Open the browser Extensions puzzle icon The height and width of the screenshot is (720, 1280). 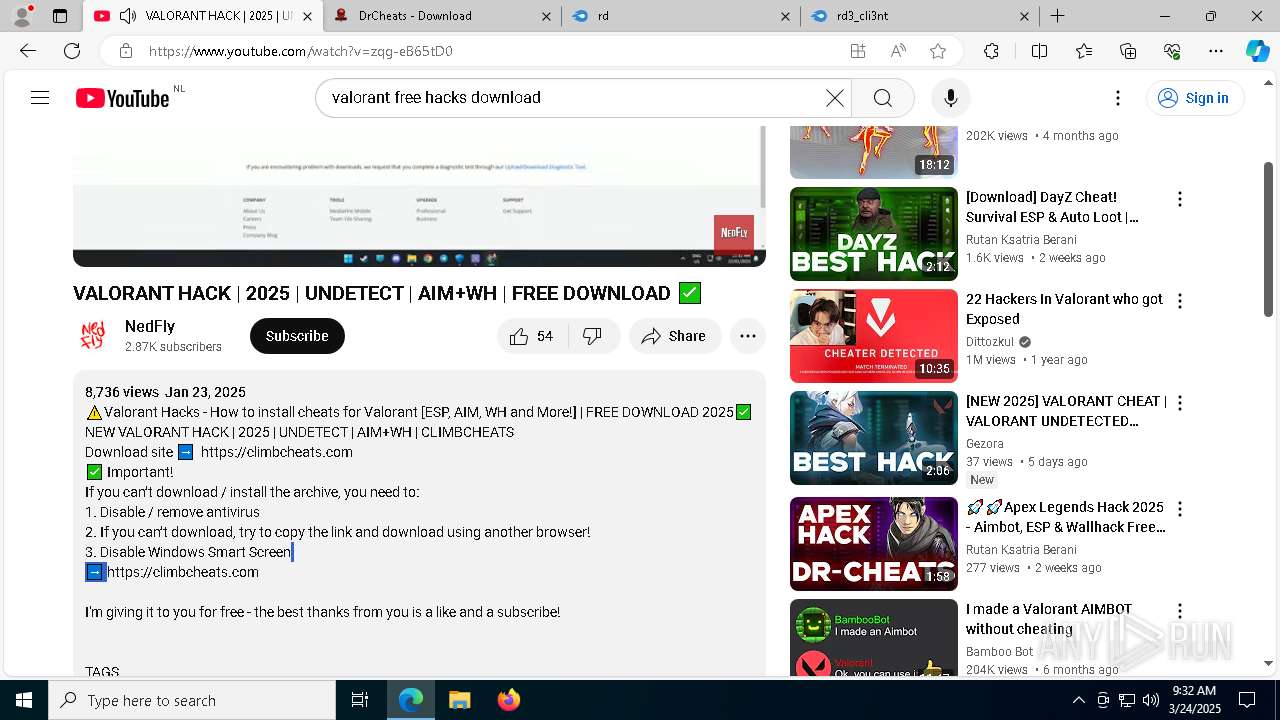tap(991, 51)
